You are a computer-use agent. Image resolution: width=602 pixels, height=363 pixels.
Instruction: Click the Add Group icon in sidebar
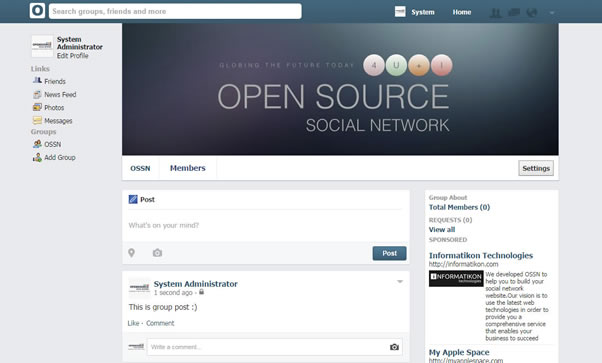[37, 157]
